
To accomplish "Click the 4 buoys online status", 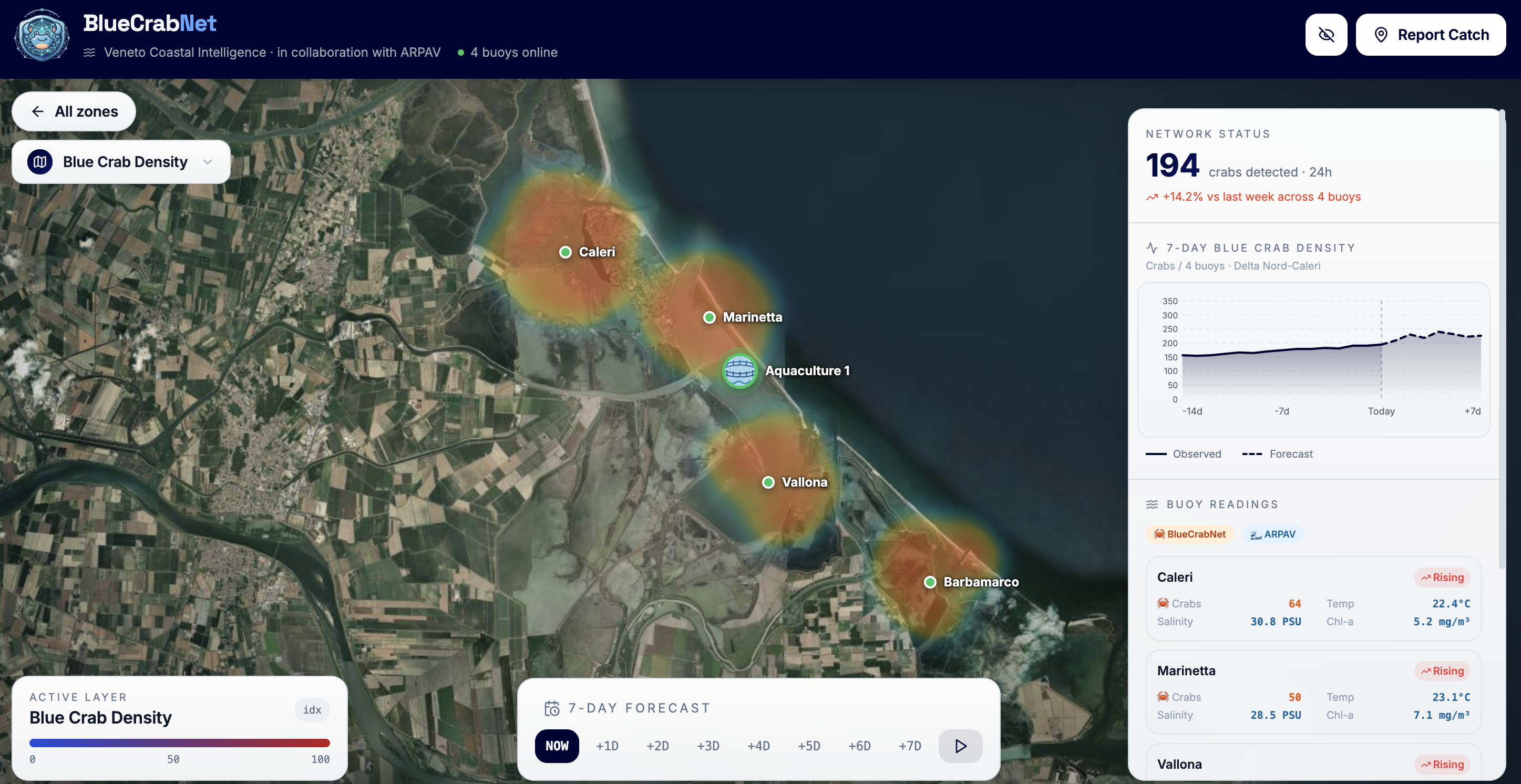I will 508,53.
